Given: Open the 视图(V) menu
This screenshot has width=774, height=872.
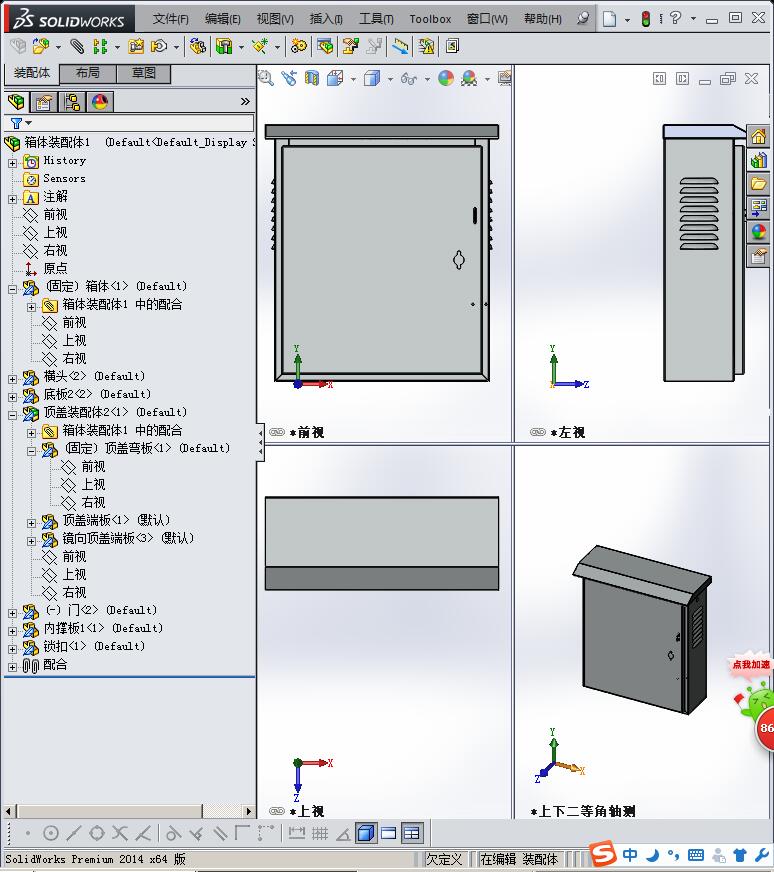Looking at the screenshot, I should (275, 19).
